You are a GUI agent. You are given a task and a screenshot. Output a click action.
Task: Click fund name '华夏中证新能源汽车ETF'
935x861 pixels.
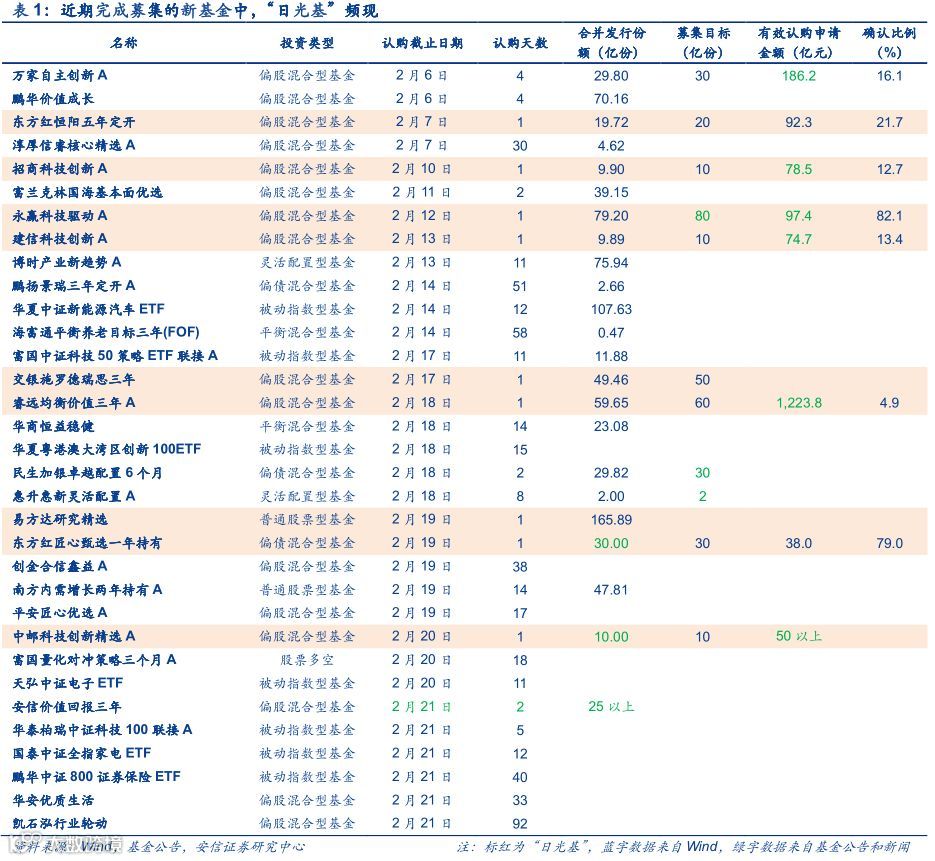(x=88, y=309)
